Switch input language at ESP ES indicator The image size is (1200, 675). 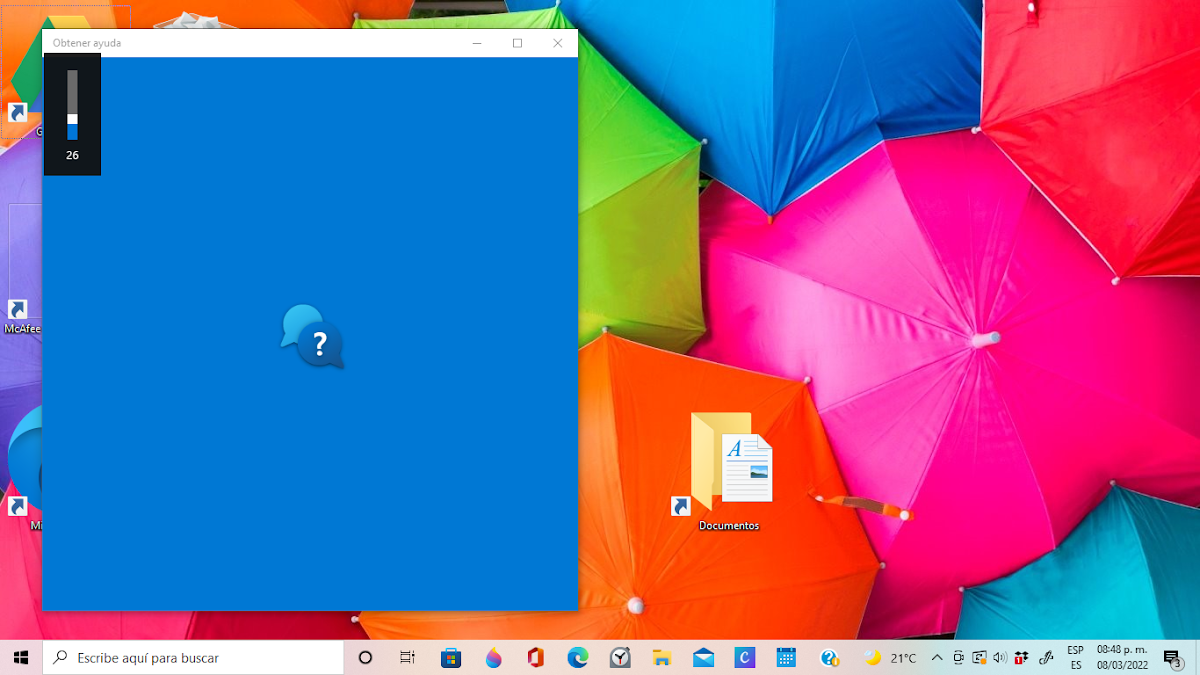click(1076, 657)
